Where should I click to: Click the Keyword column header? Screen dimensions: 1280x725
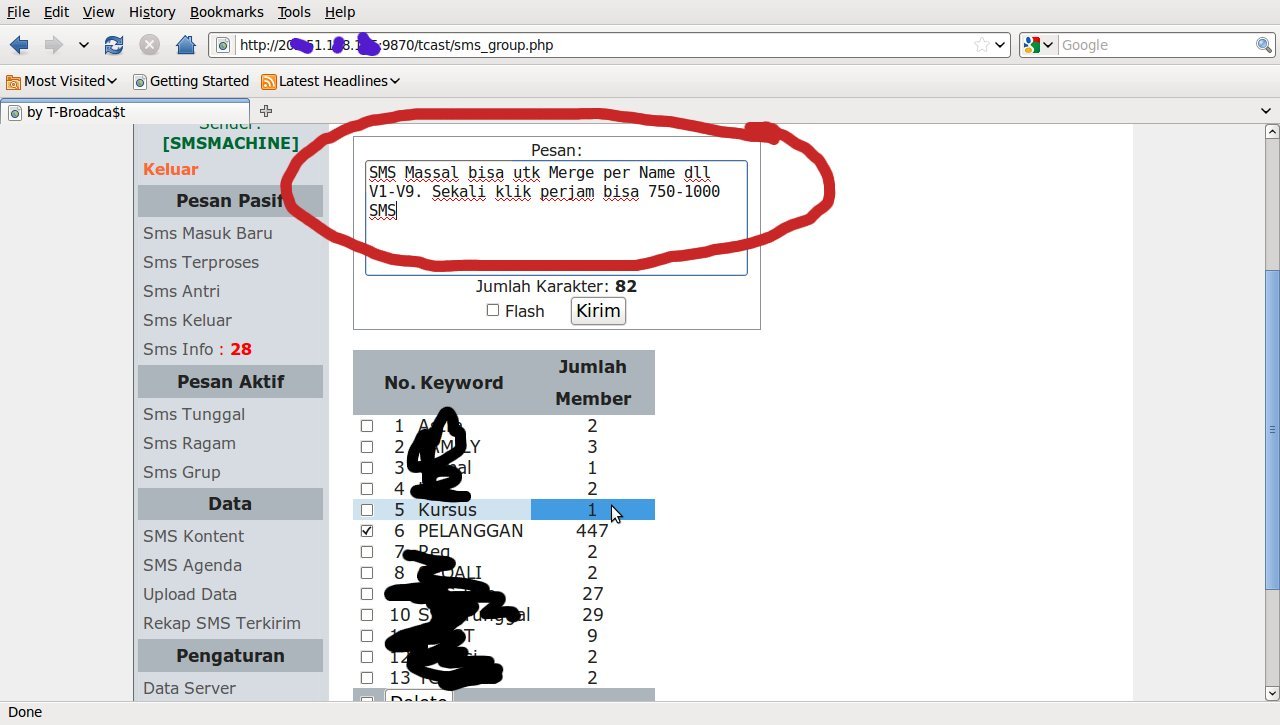pyautogui.click(x=462, y=383)
